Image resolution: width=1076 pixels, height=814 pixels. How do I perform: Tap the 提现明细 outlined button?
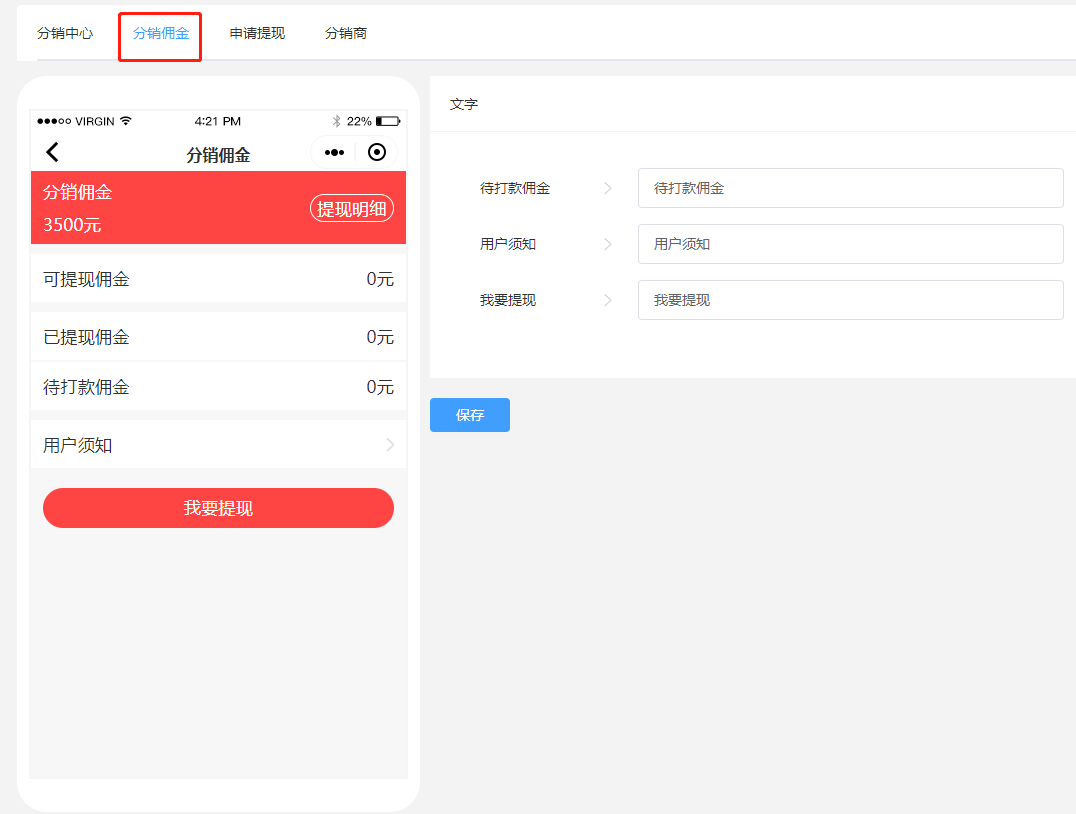click(x=351, y=209)
